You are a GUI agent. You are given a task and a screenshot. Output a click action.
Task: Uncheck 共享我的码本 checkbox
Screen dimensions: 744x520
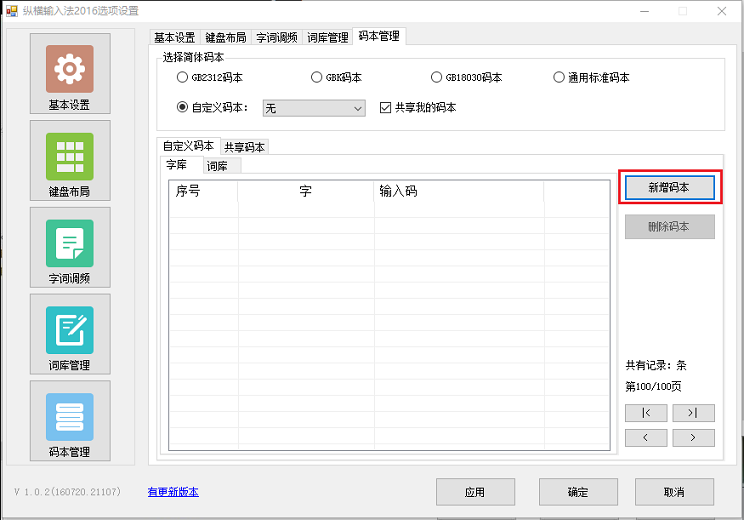[386, 108]
